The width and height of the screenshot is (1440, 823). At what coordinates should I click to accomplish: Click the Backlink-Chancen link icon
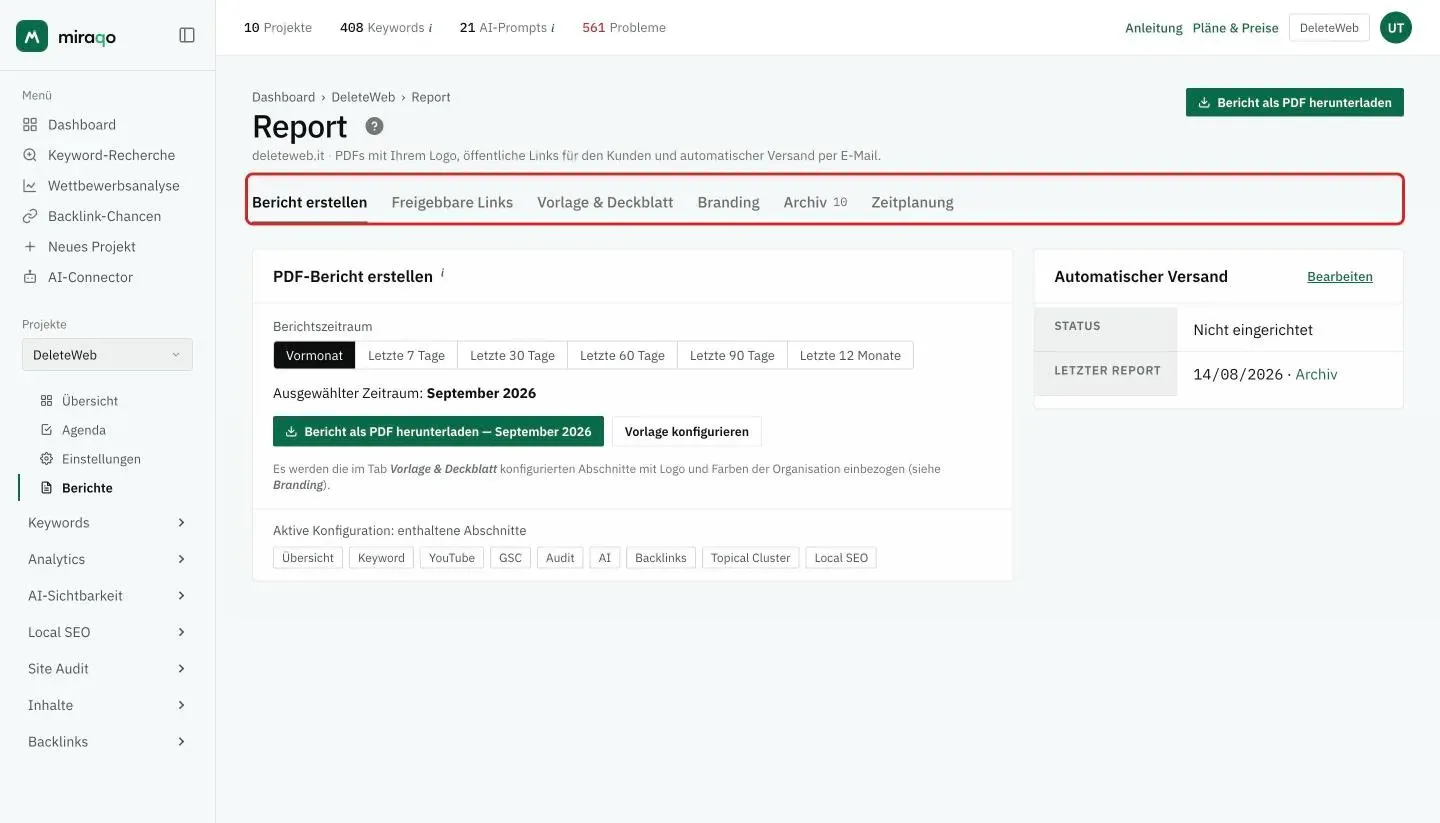pyautogui.click(x=30, y=216)
